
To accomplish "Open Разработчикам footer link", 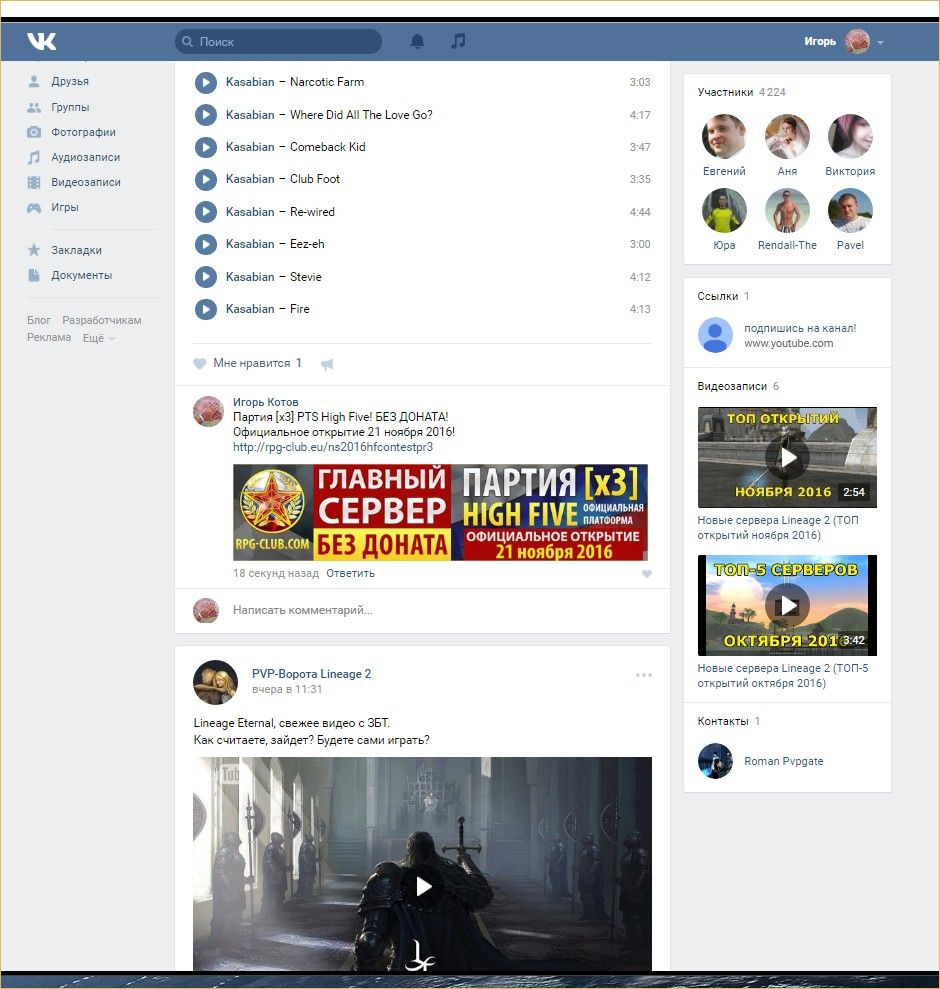I will [x=102, y=320].
